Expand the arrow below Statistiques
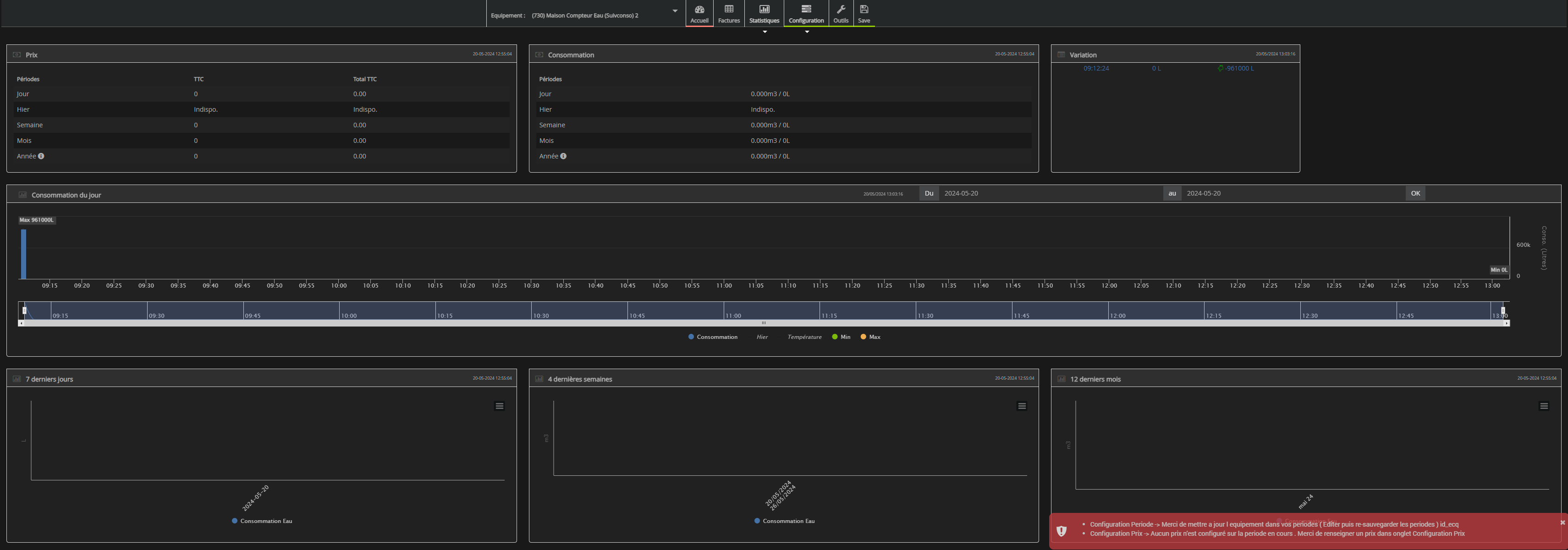Screen dimensions: 1568x550 [x=765, y=32]
